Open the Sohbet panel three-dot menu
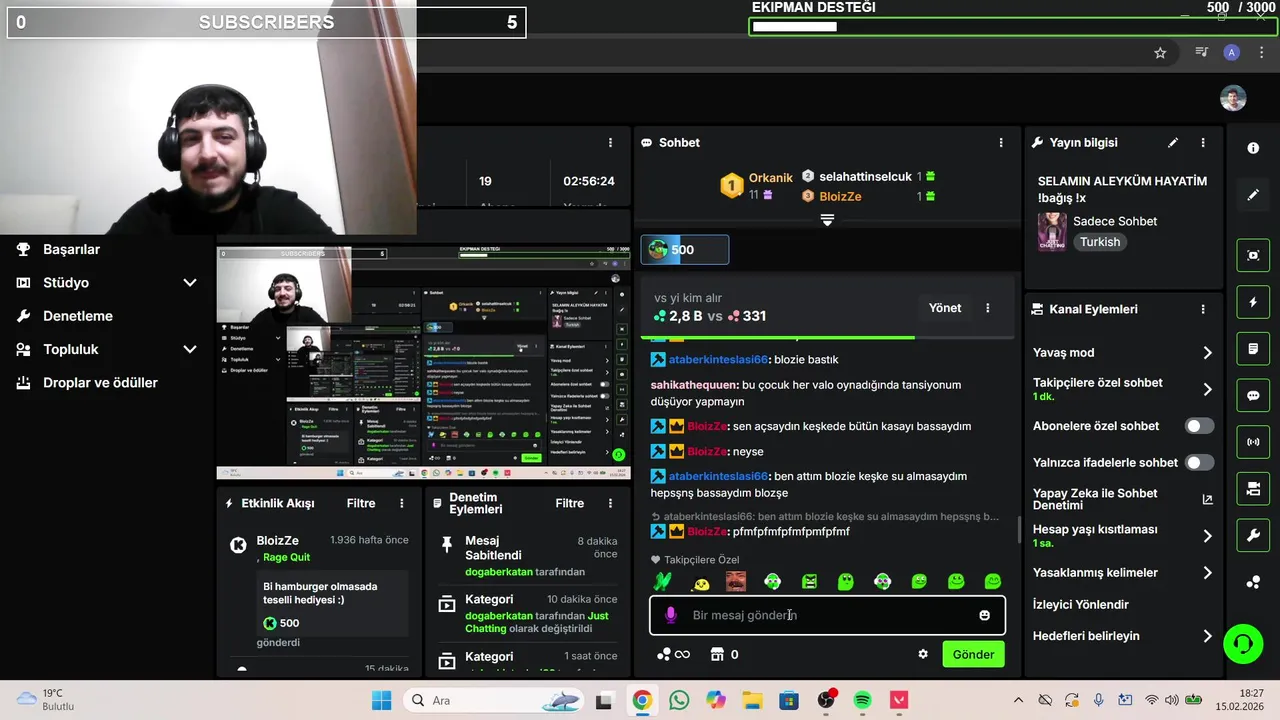 pyautogui.click(x=1001, y=143)
